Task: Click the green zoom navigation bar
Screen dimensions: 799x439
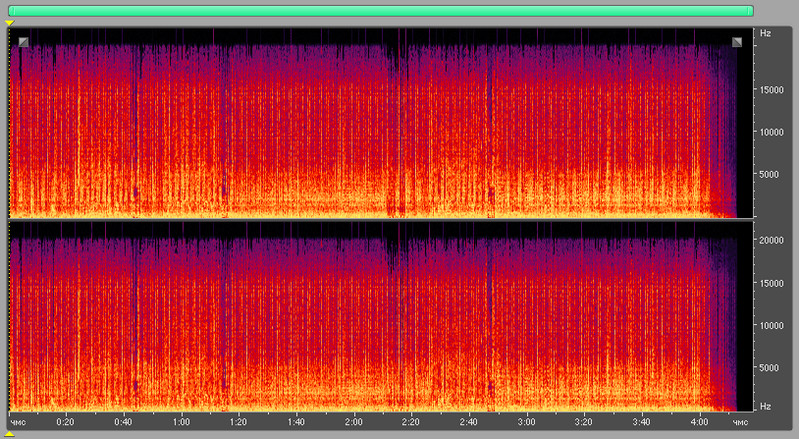Action: [380, 10]
